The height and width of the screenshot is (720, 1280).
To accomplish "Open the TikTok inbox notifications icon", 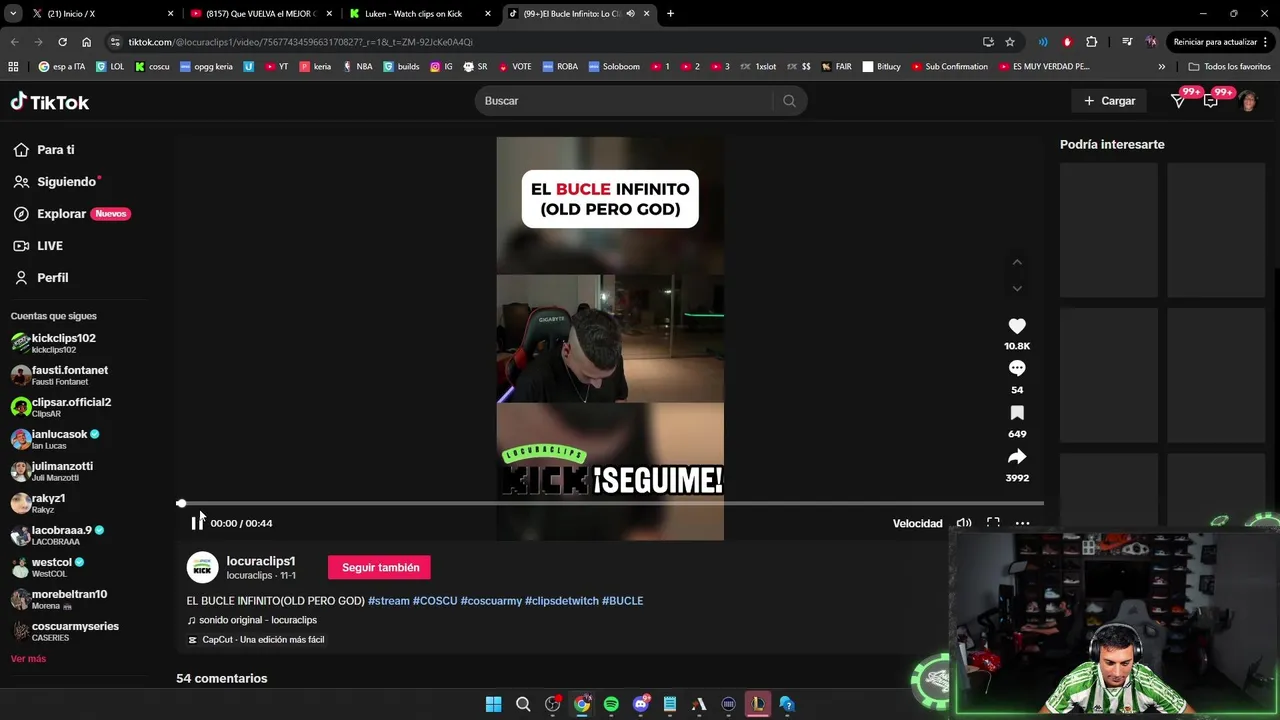I will [x=1211, y=101].
